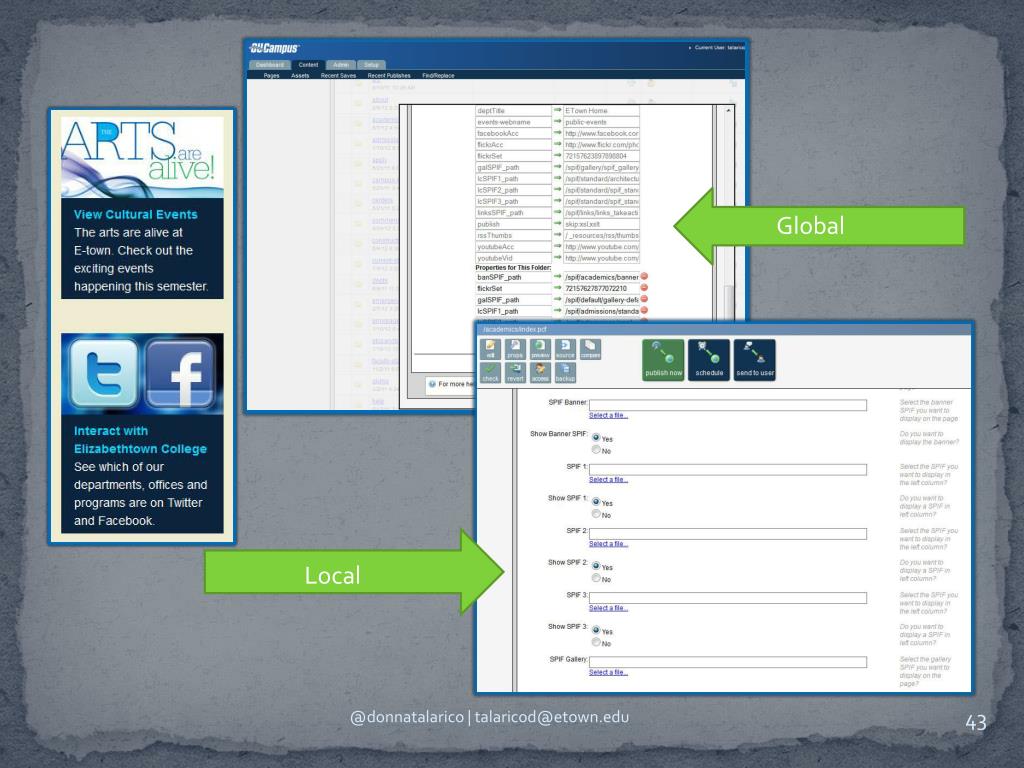Remove the banSPIF_path folder property
This screenshot has height=768, width=1024.
(x=644, y=276)
